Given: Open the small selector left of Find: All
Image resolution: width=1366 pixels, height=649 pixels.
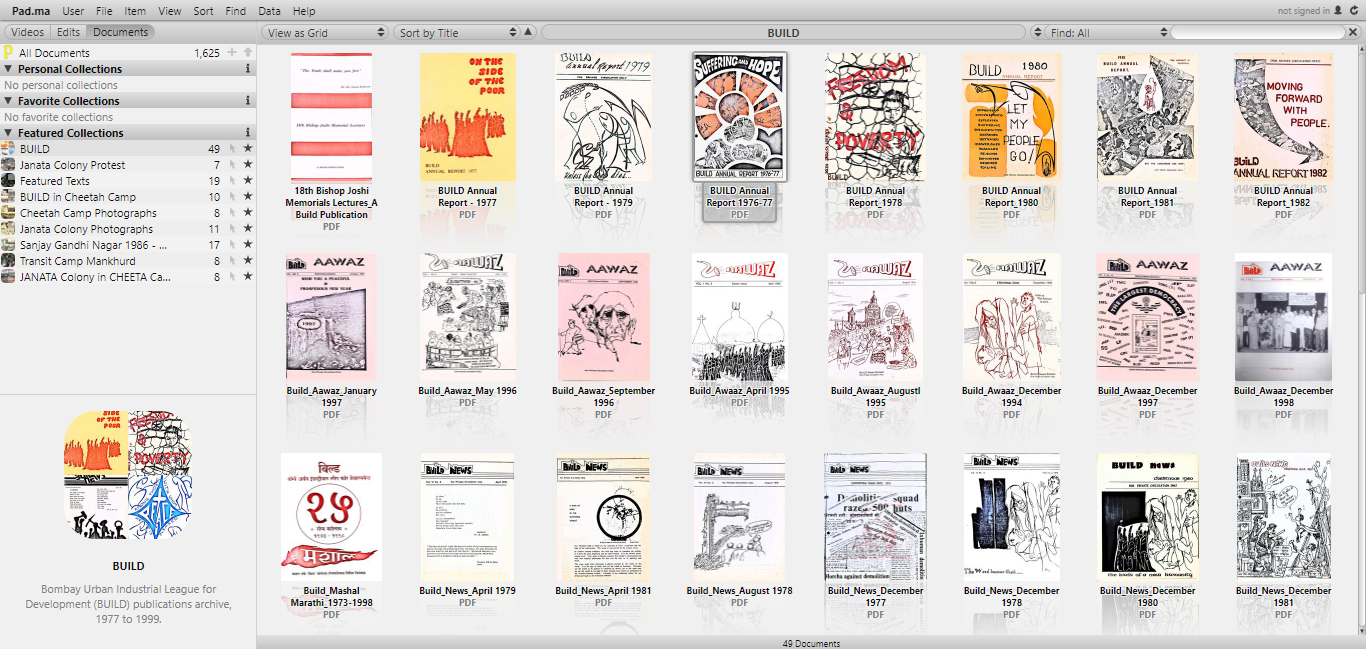Looking at the screenshot, I should (x=1036, y=33).
